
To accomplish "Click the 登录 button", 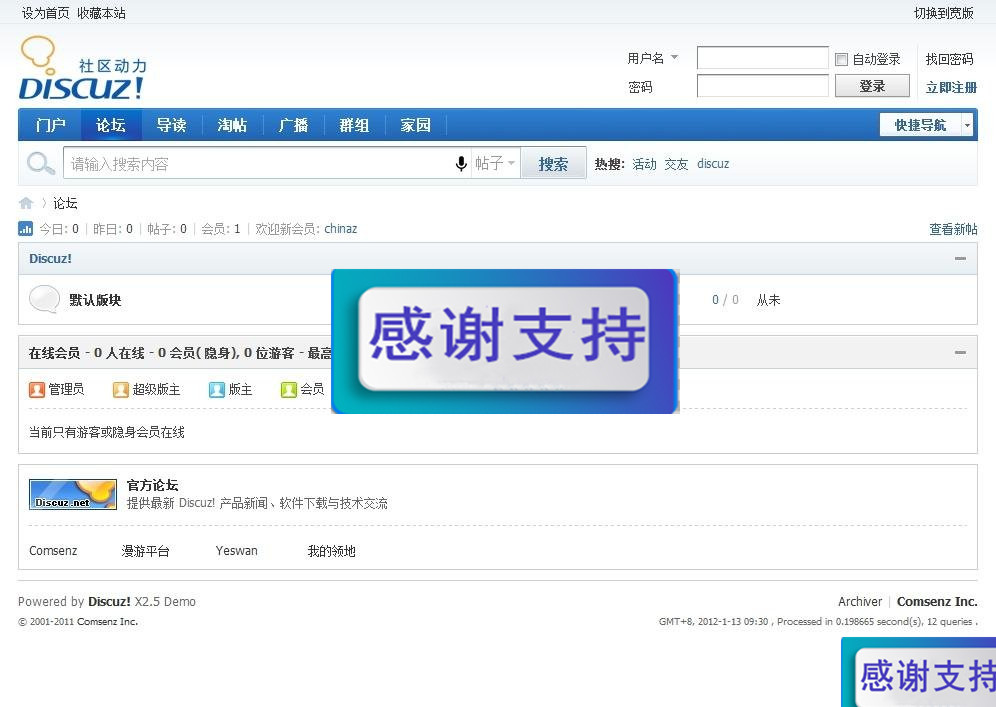I will point(872,86).
